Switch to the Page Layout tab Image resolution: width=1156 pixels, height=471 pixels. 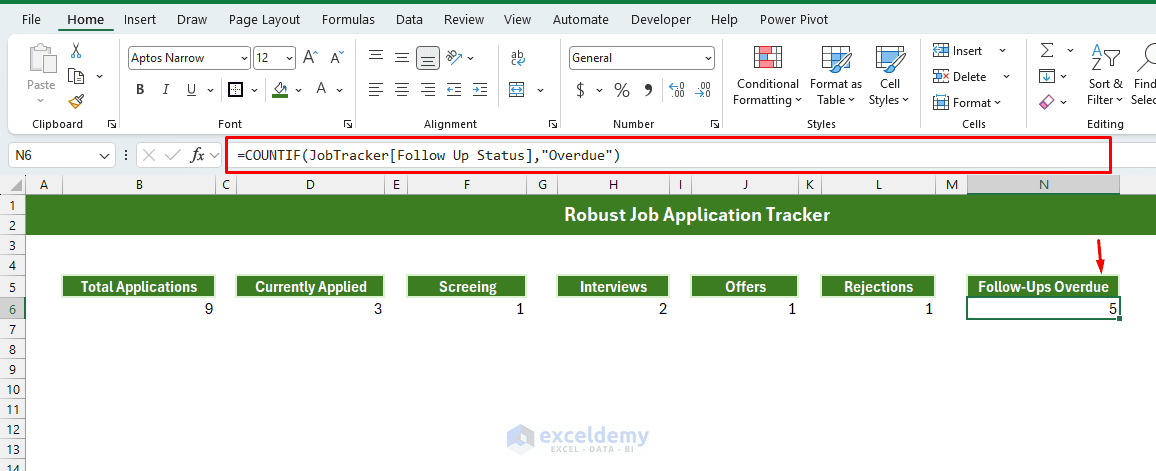(x=265, y=20)
